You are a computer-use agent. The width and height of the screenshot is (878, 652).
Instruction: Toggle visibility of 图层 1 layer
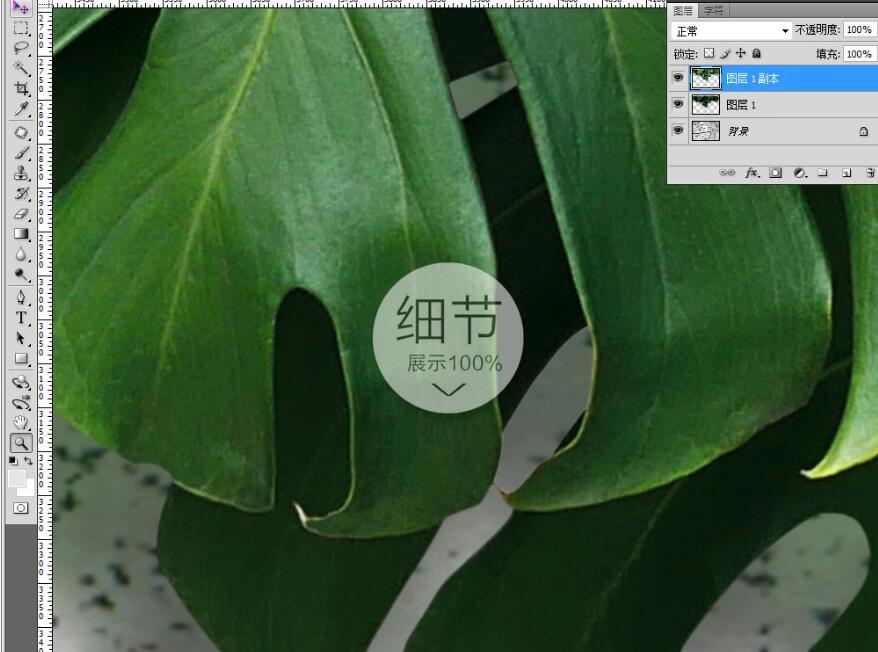[x=678, y=104]
